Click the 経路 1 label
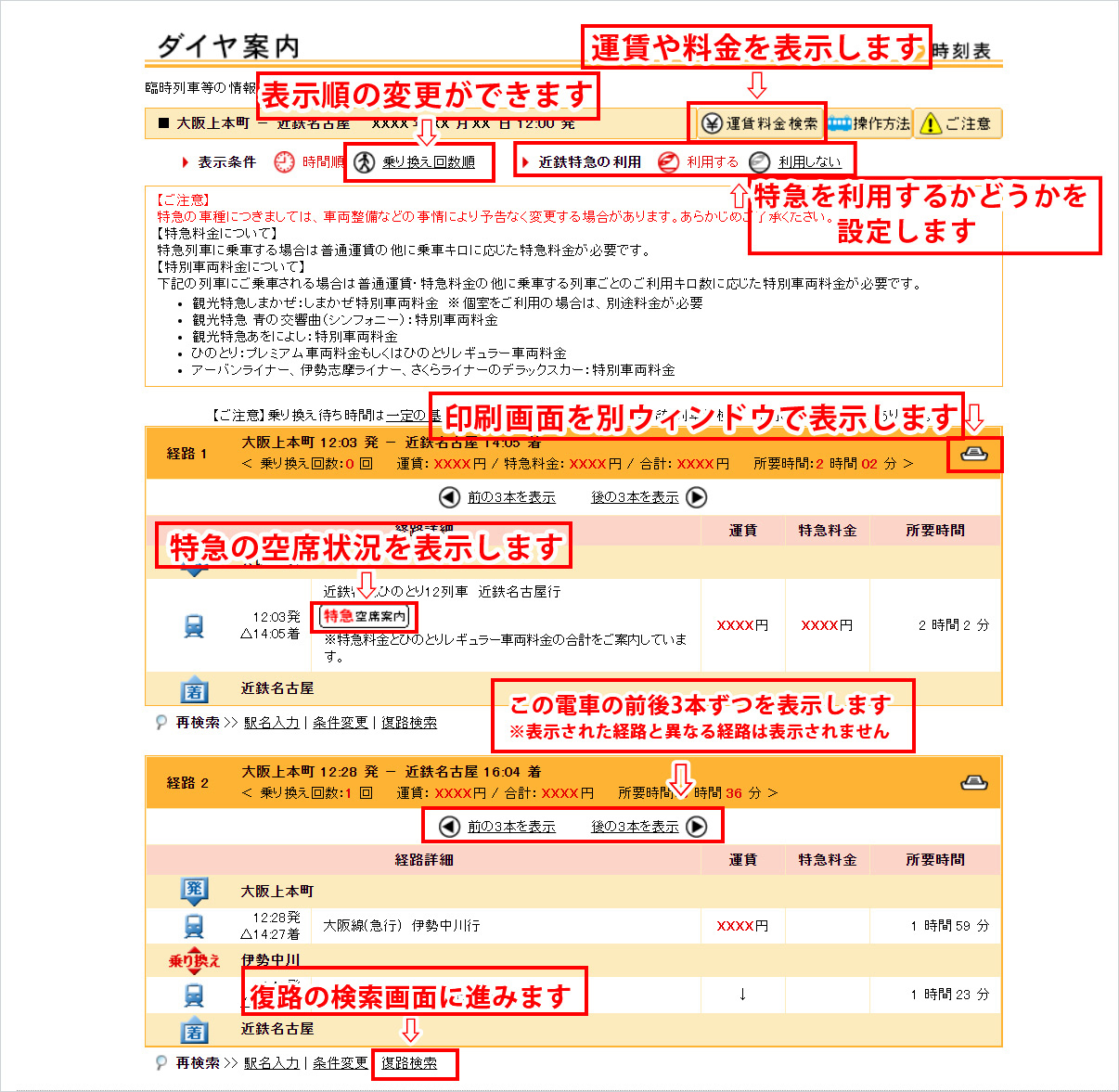This screenshot has height=1092, width=1119. 187,454
